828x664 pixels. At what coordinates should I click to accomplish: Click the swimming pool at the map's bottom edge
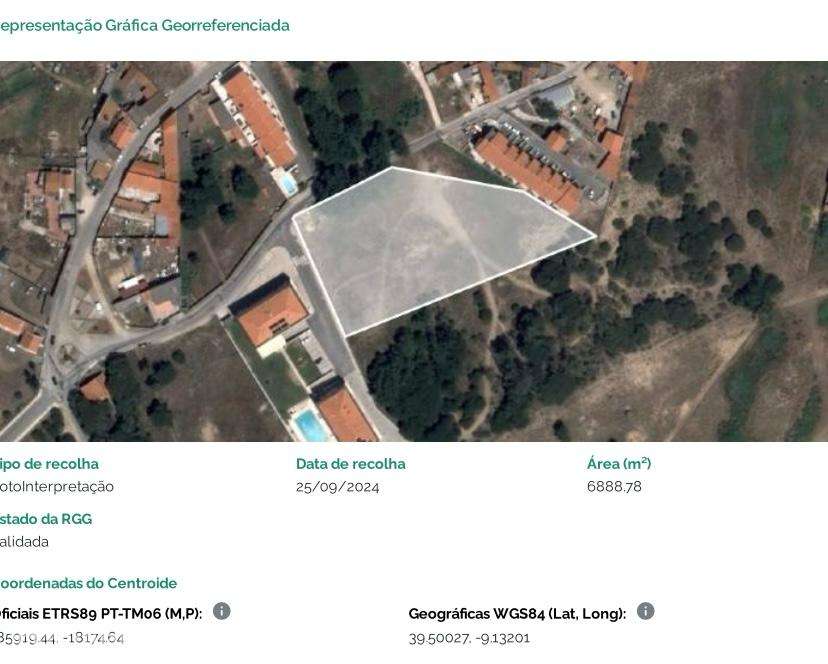(311, 427)
